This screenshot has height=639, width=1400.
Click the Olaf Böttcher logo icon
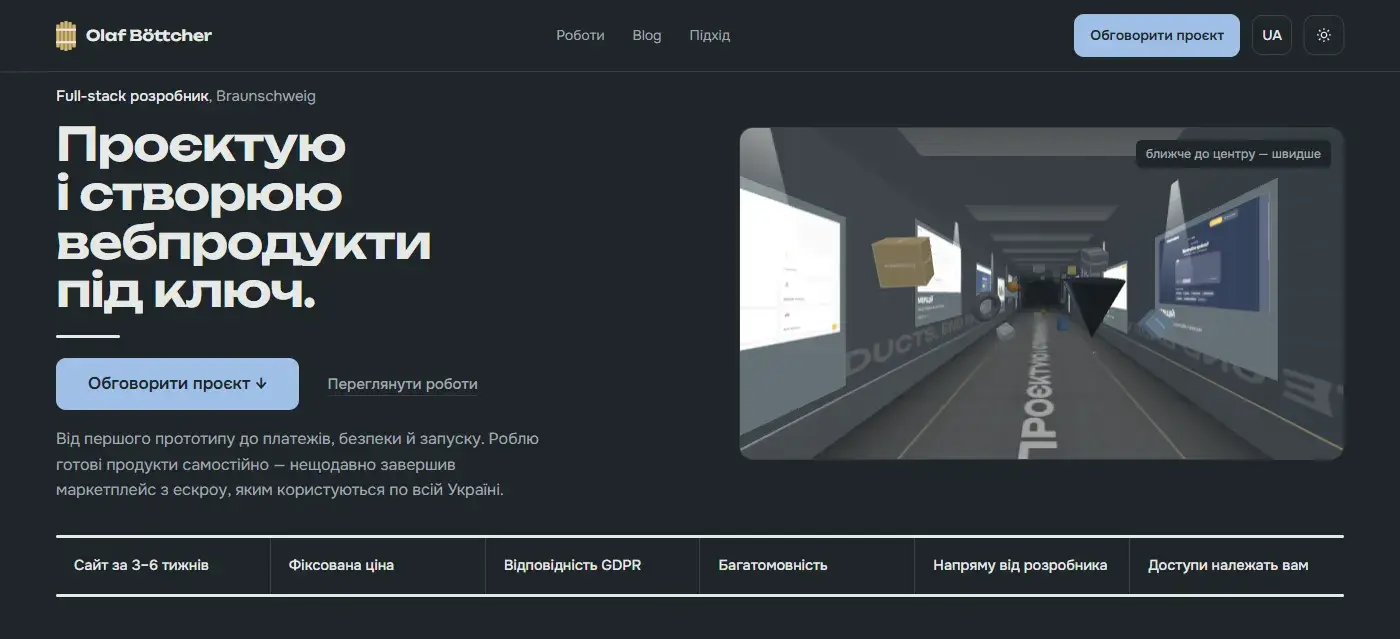pyautogui.click(x=66, y=35)
